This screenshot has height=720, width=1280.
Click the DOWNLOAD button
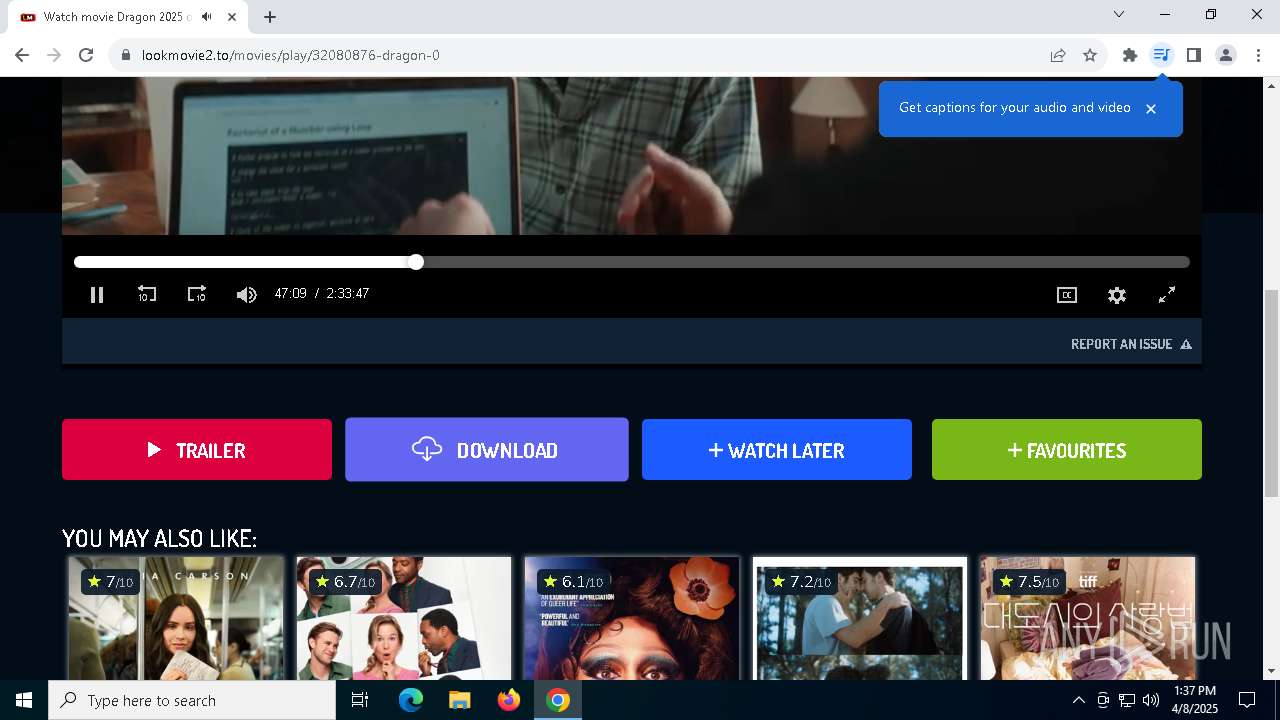487,450
